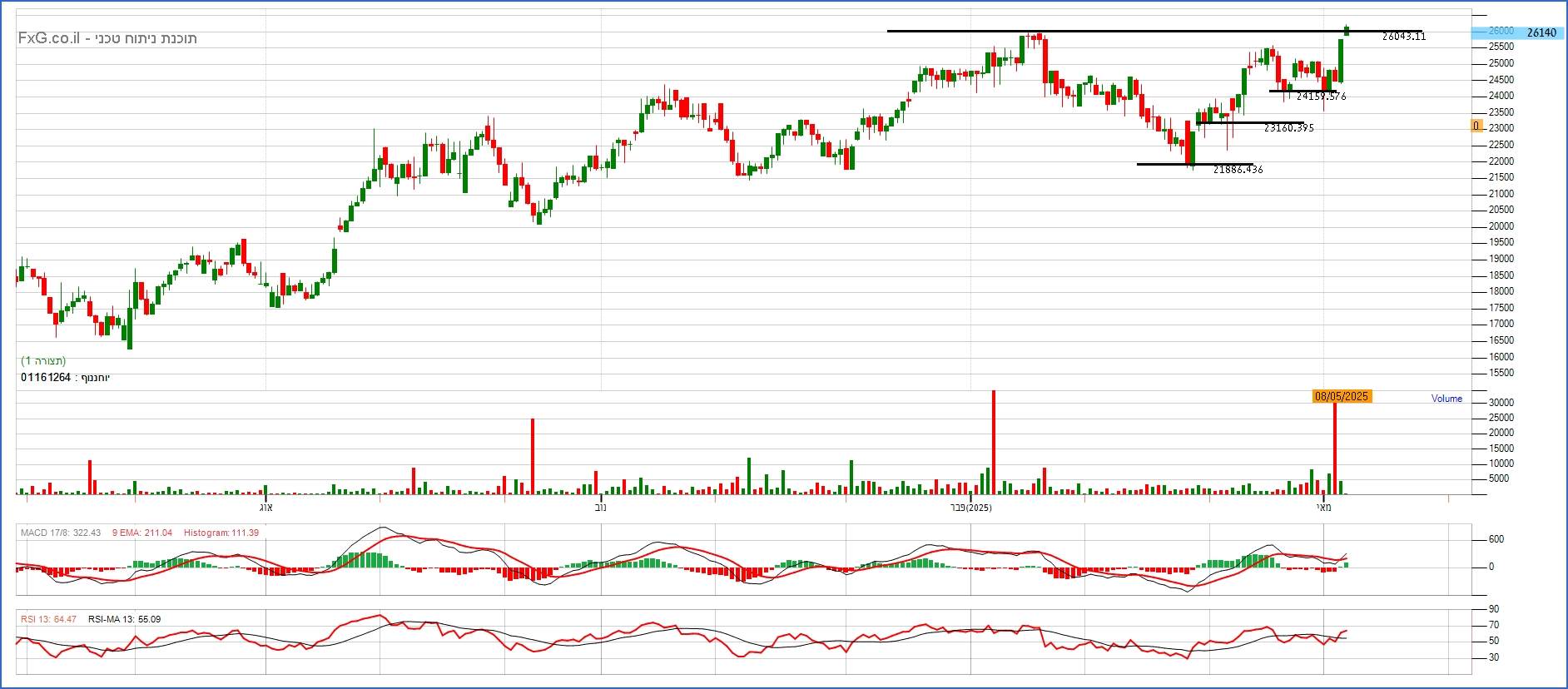Click the 21886.436 support line label
This screenshot has height=689, width=1568.
click(x=1238, y=170)
